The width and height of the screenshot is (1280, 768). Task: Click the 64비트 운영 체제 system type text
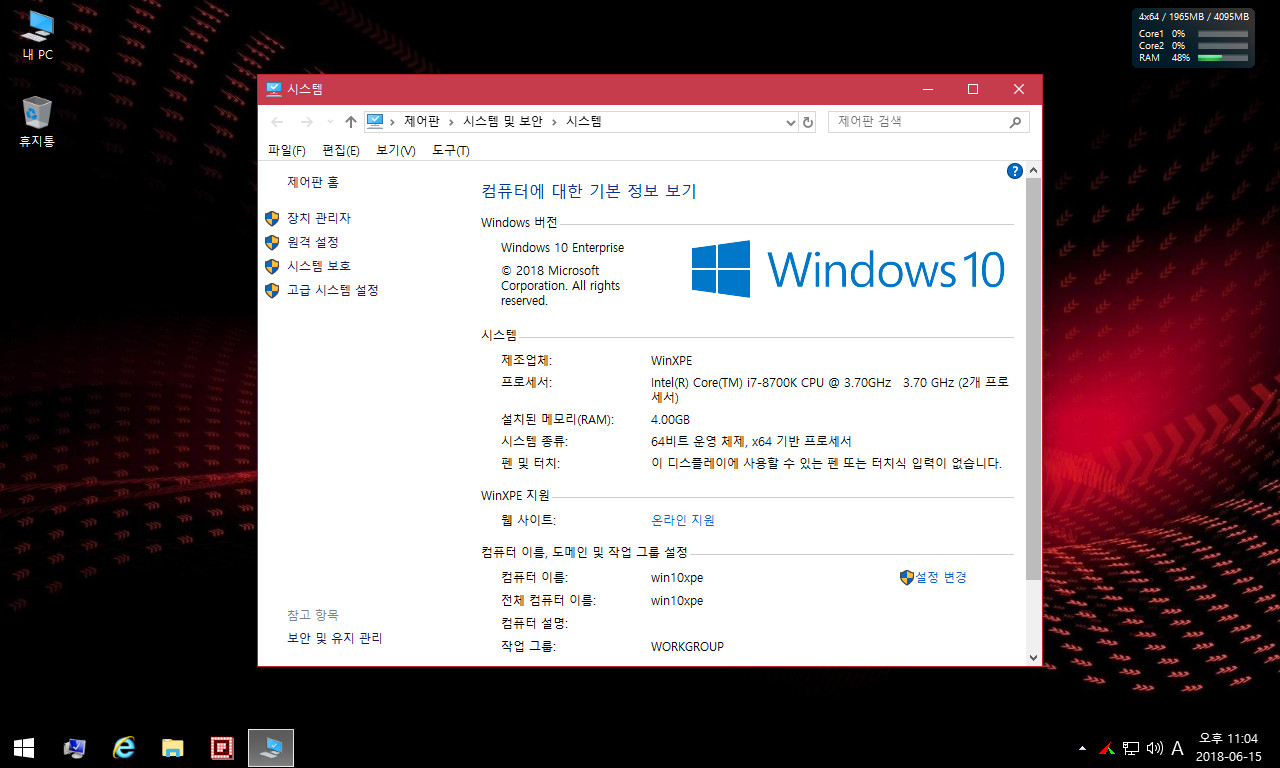click(751, 441)
